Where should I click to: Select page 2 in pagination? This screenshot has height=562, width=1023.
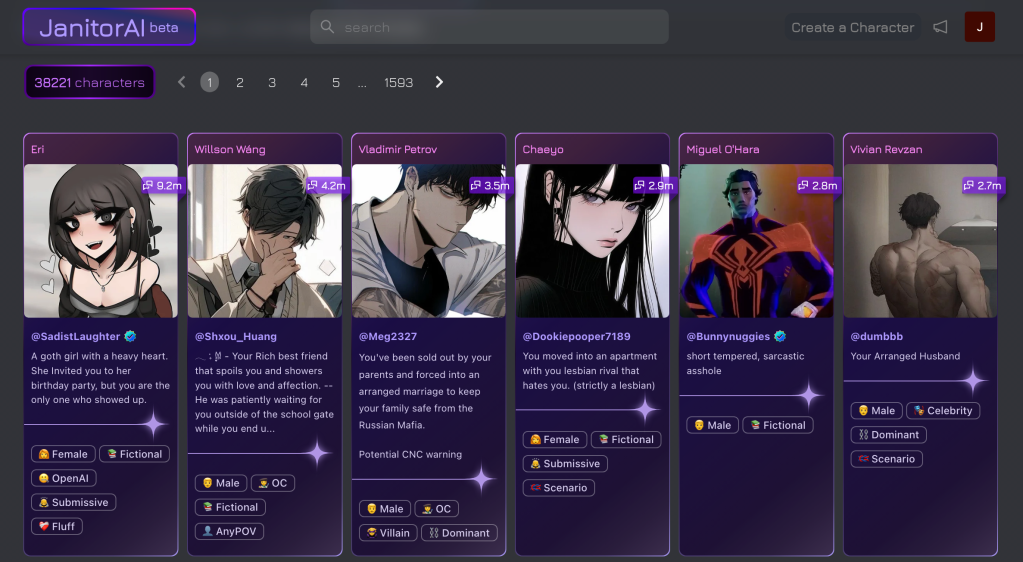point(240,82)
